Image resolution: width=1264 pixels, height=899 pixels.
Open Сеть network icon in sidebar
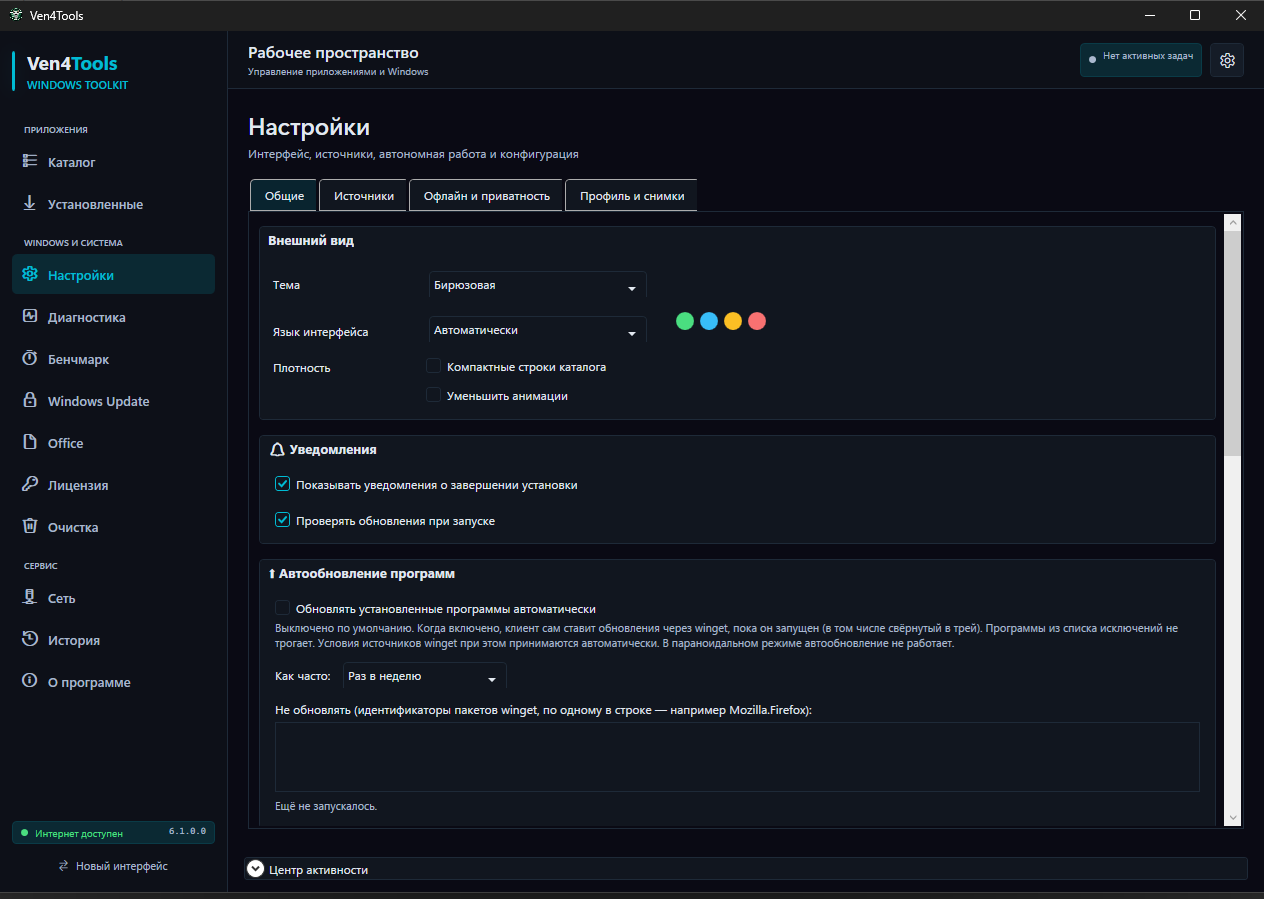click(x=30, y=598)
